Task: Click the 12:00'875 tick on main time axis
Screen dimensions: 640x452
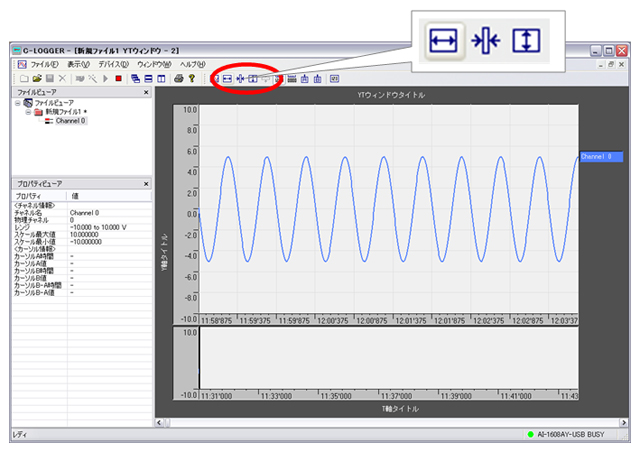Action: 372,321
